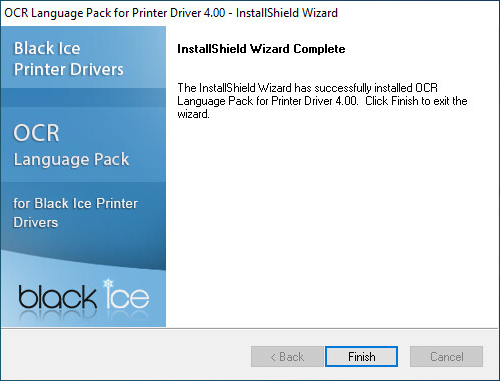Screen dimensions: 500x381
Task: Click the "InstallShield Wizard Complete" heading
Action: pos(261,49)
